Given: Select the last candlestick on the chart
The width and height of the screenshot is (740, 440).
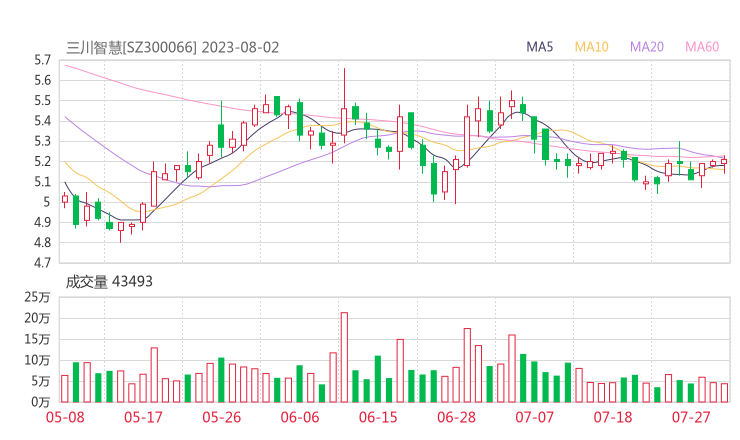Looking at the screenshot, I should (724, 164).
